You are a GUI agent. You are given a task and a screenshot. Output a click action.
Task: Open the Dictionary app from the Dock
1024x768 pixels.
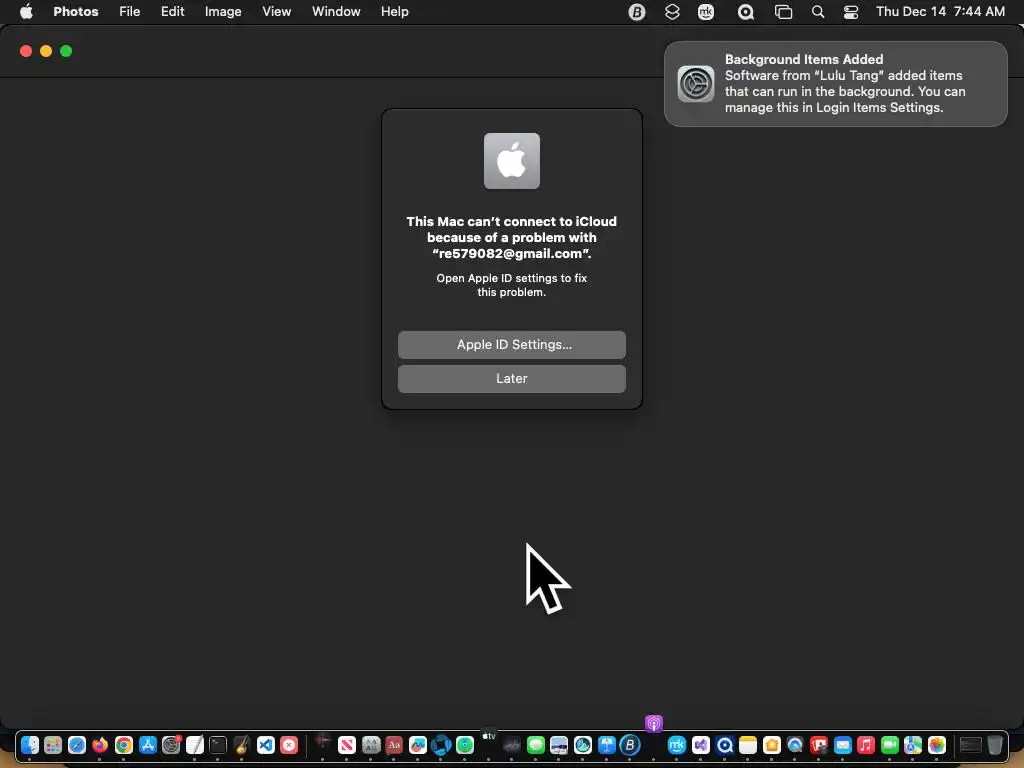coord(394,745)
